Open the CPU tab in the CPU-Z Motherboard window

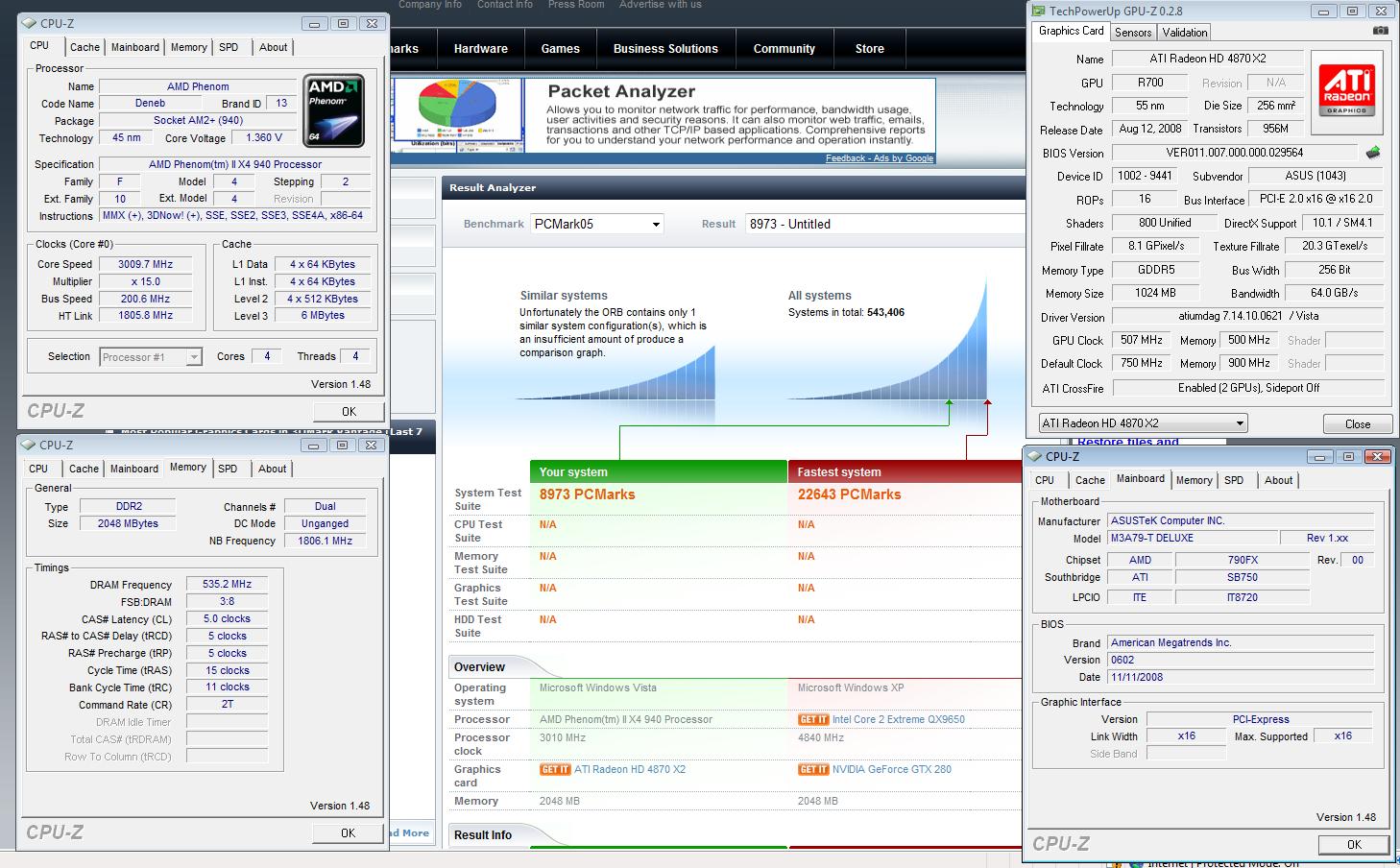click(1045, 480)
